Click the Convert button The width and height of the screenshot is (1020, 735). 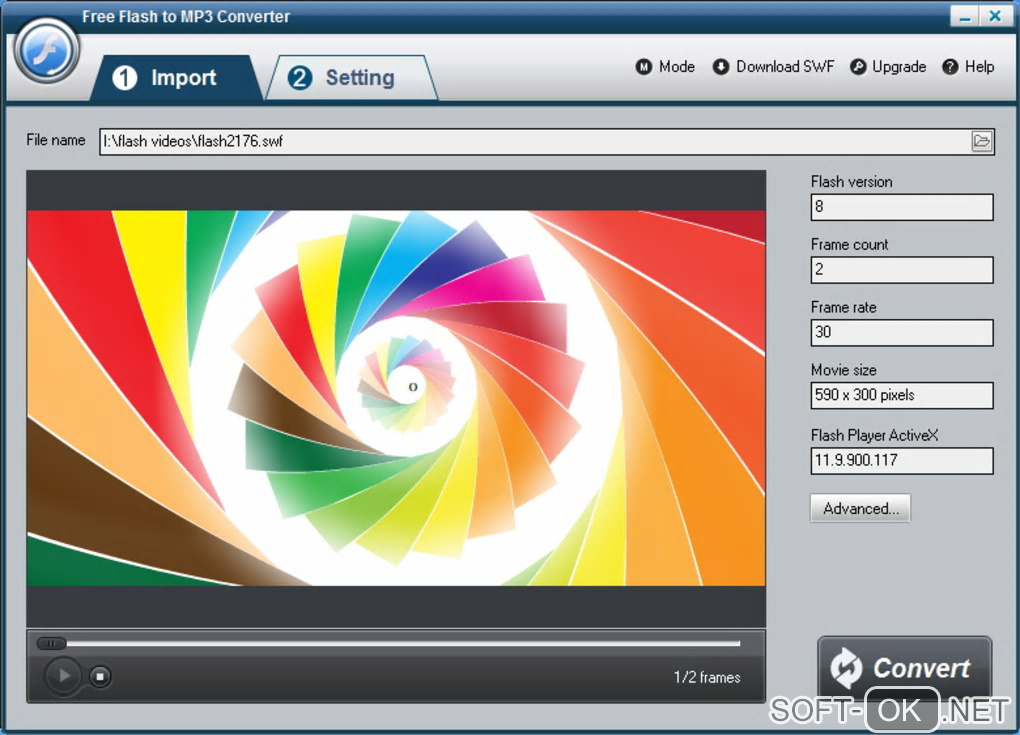pyautogui.click(x=904, y=668)
